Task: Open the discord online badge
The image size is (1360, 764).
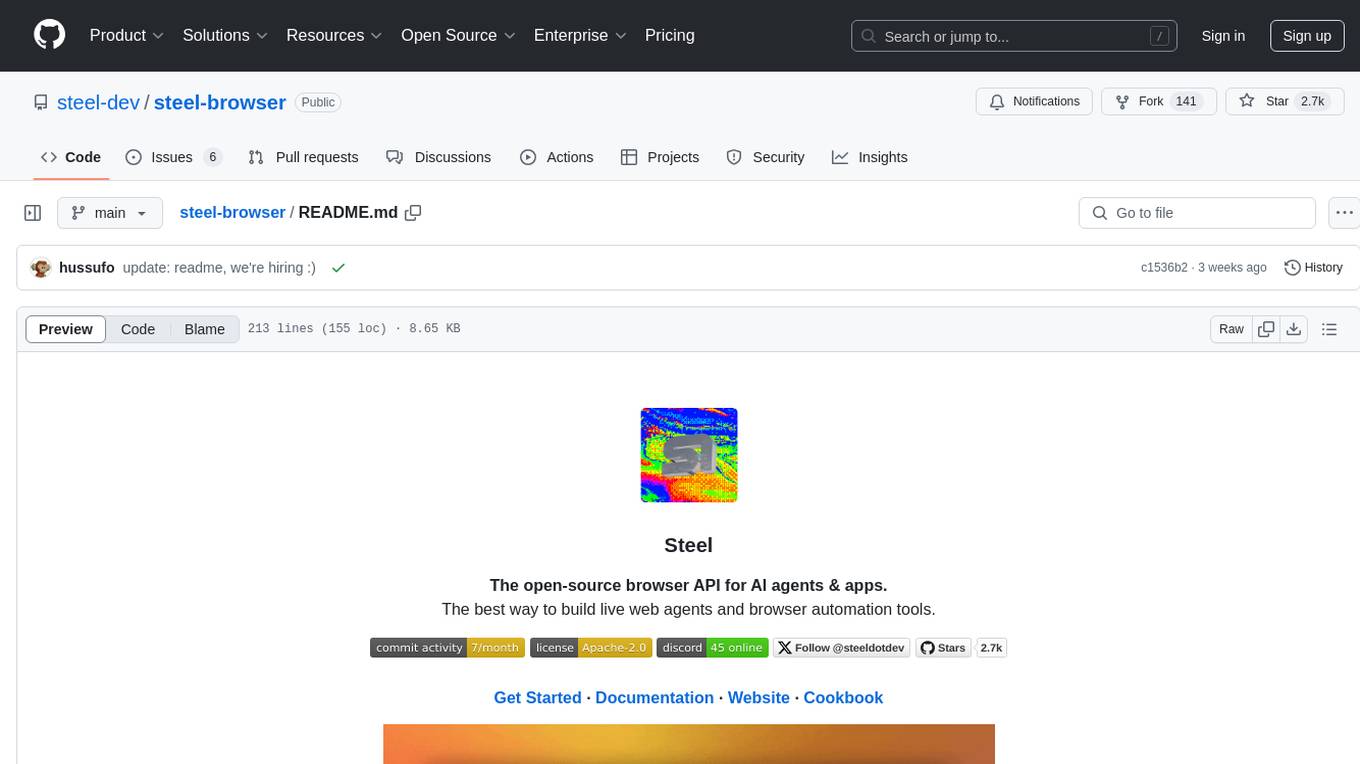Action: [x=712, y=648]
